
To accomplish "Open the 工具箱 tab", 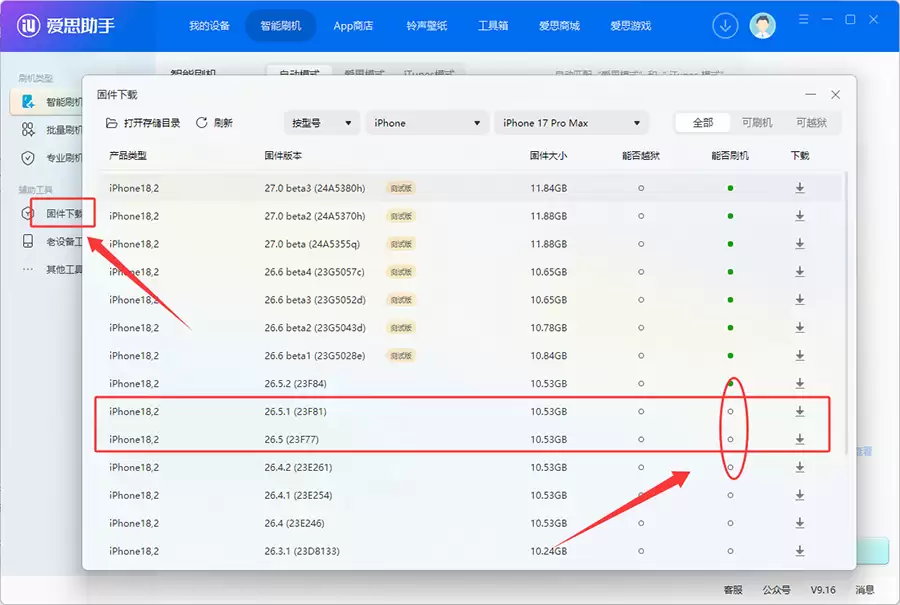I will pos(493,26).
